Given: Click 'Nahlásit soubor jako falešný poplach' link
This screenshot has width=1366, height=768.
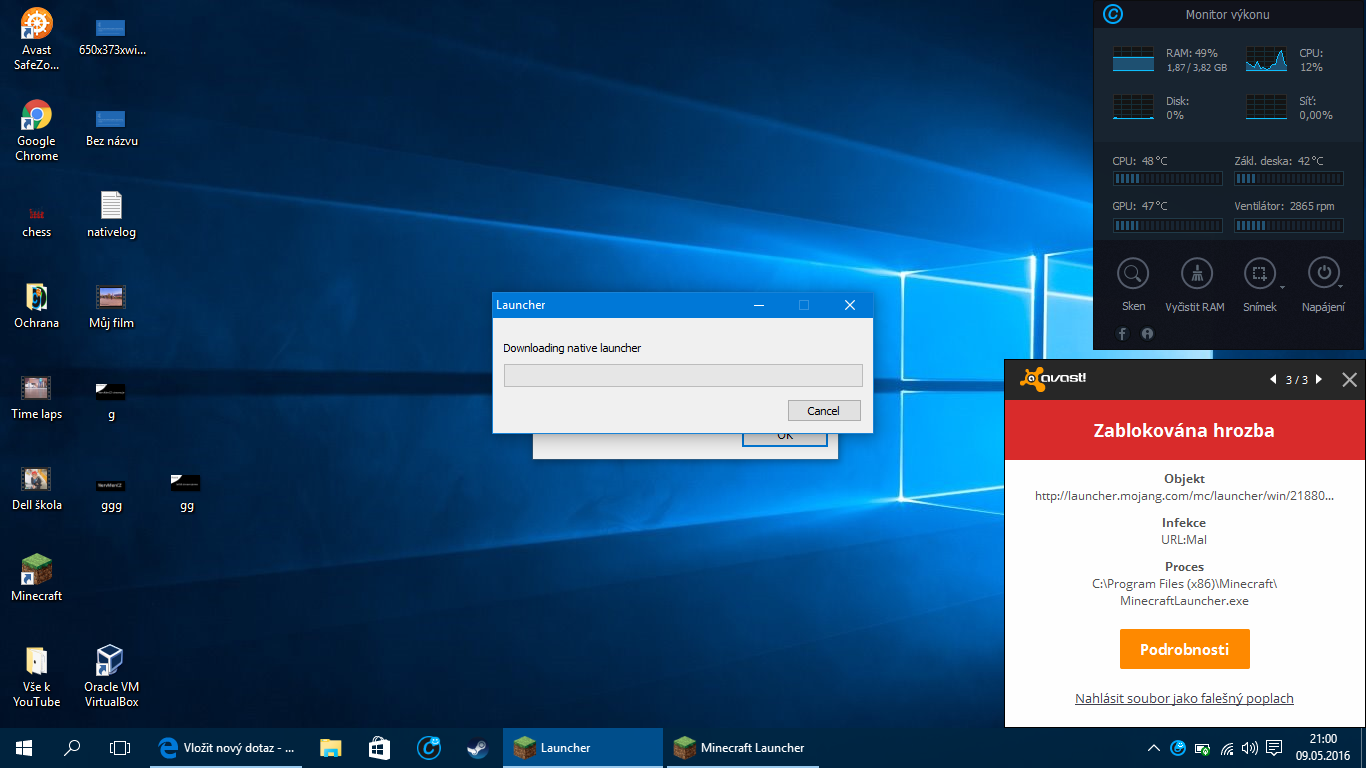Looking at the screenshot, I should (x=1184, y=698).
